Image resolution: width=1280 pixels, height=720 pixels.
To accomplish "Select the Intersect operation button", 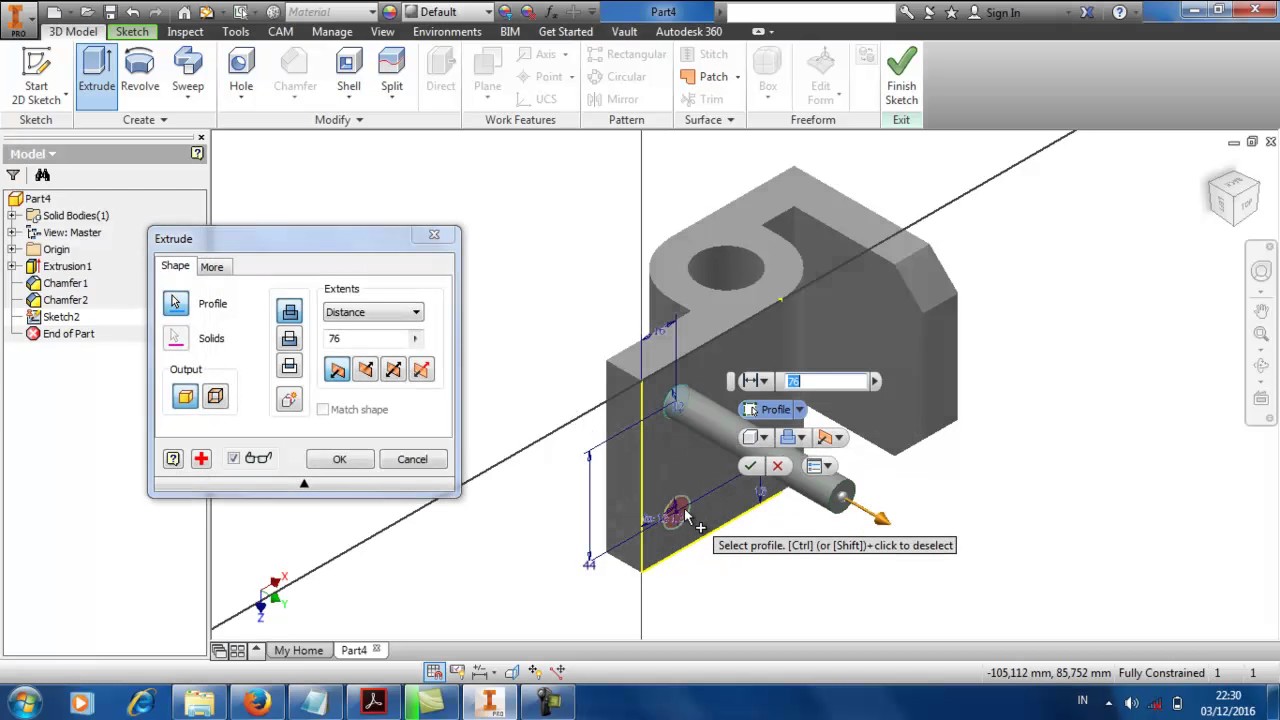I will pyautogui.click(x=289, y=366).
